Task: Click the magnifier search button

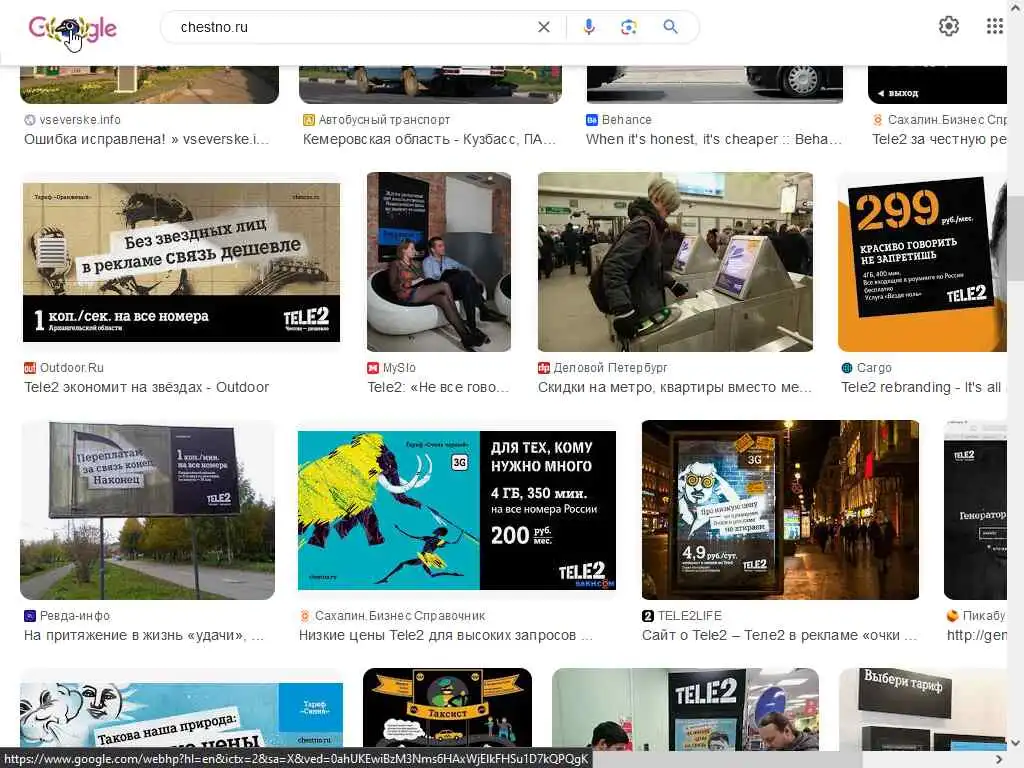Action: [x=670, y=27]
